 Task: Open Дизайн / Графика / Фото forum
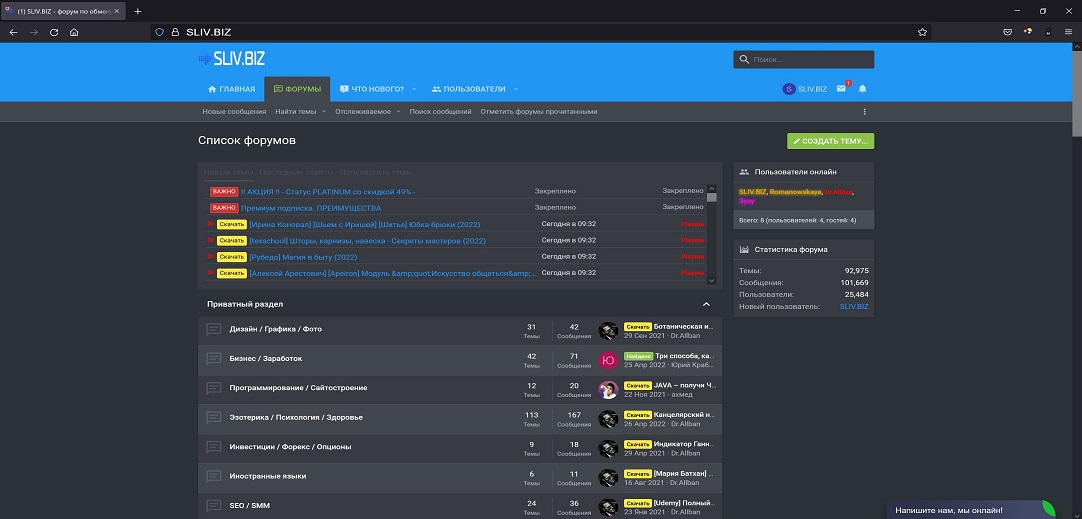pos(275,329)
